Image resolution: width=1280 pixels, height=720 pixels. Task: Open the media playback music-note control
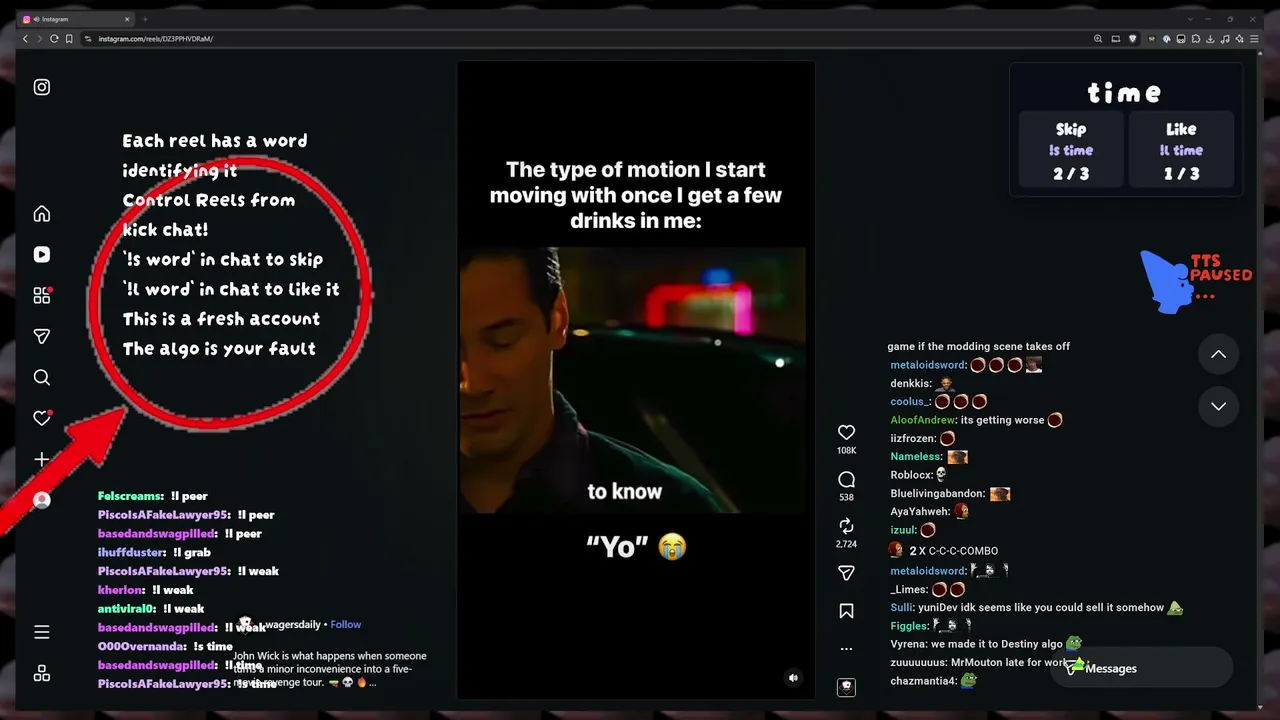[x=1225, y=39]
